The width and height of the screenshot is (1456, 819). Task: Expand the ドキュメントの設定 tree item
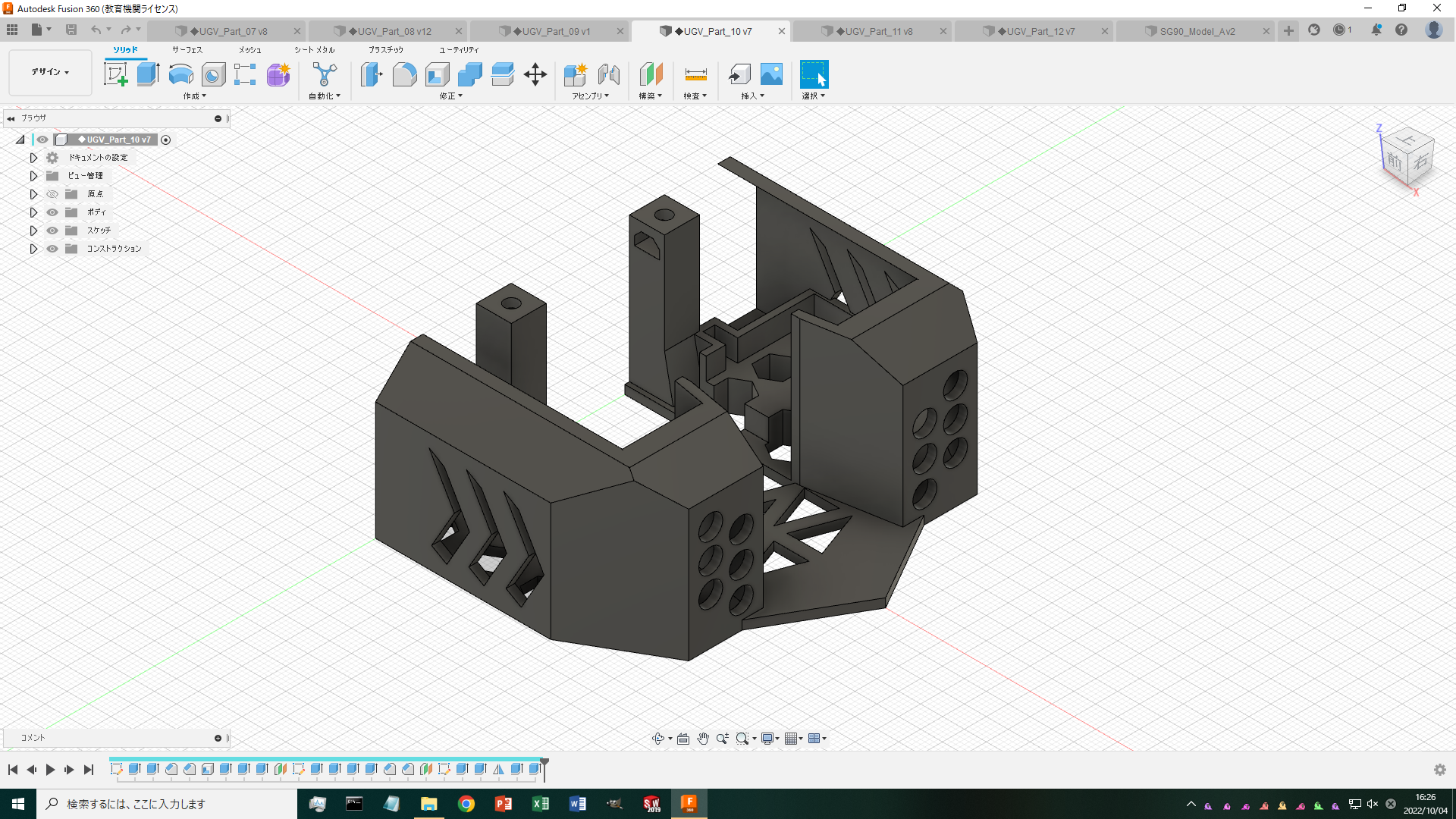tap(33, 158)
